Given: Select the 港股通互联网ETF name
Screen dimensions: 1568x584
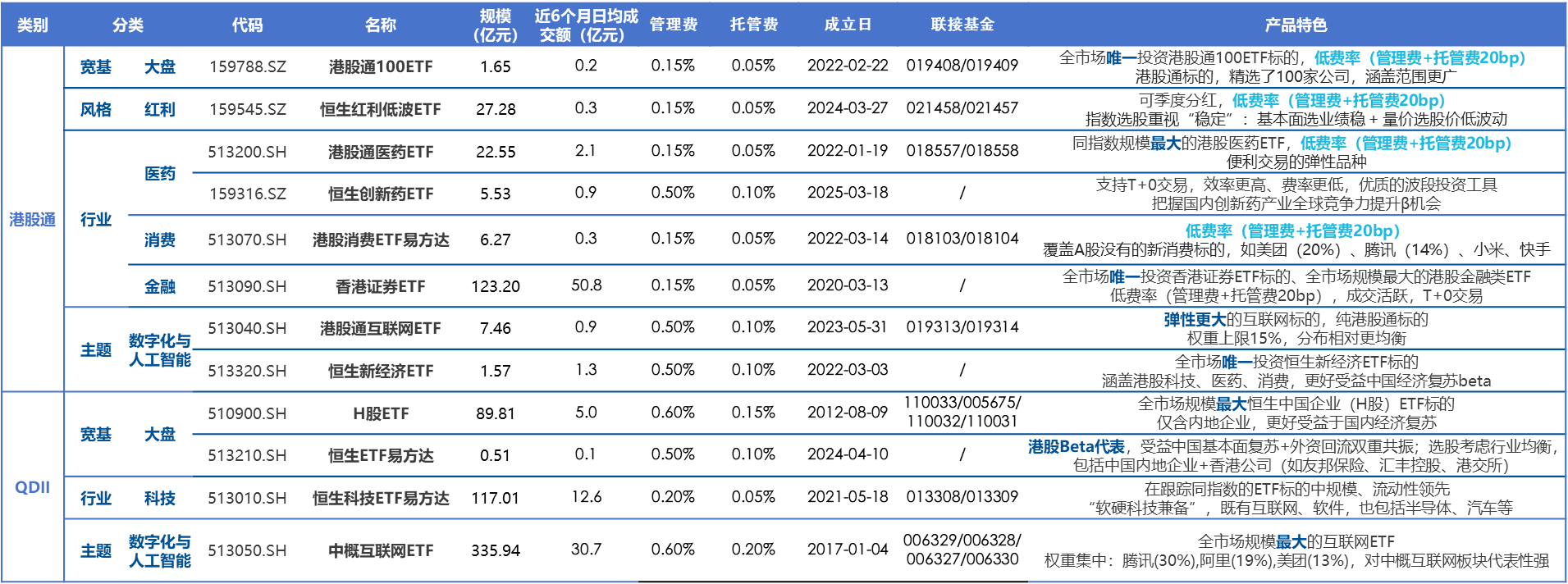Looking at the screenshot, I should 381,328.
